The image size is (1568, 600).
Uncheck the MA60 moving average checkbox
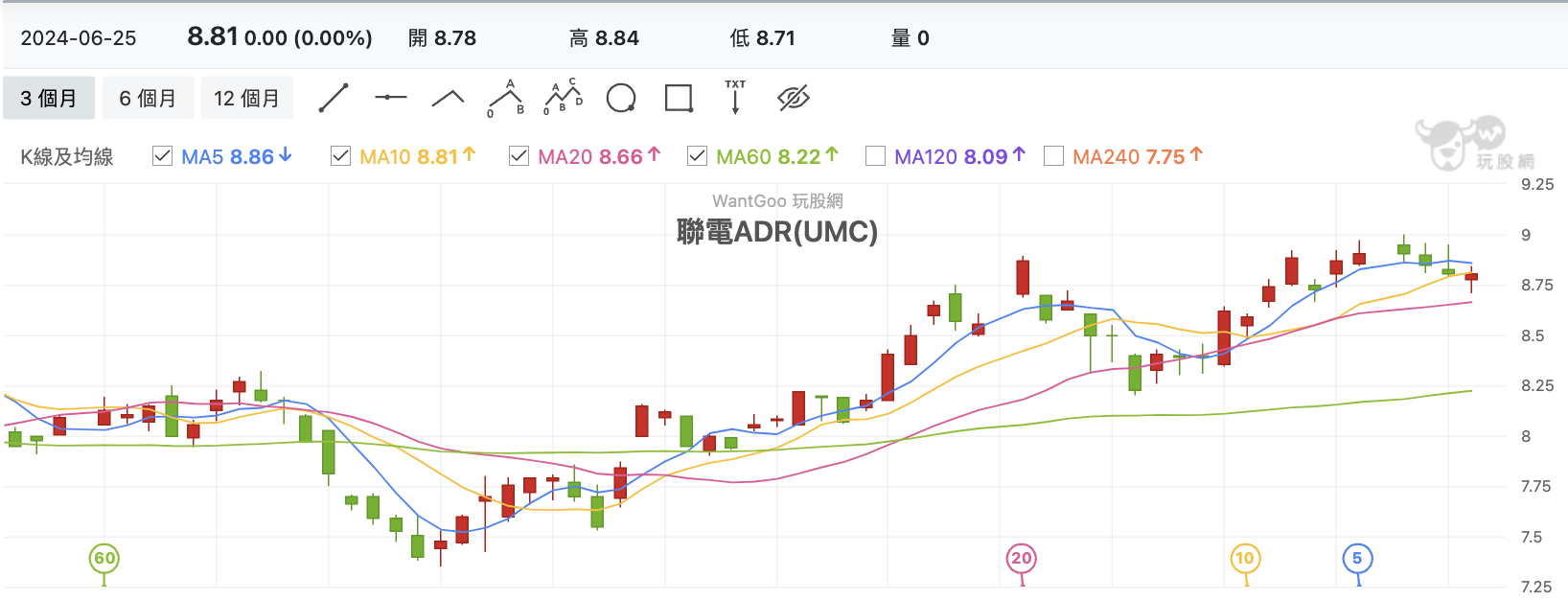[x=697, y=156]
